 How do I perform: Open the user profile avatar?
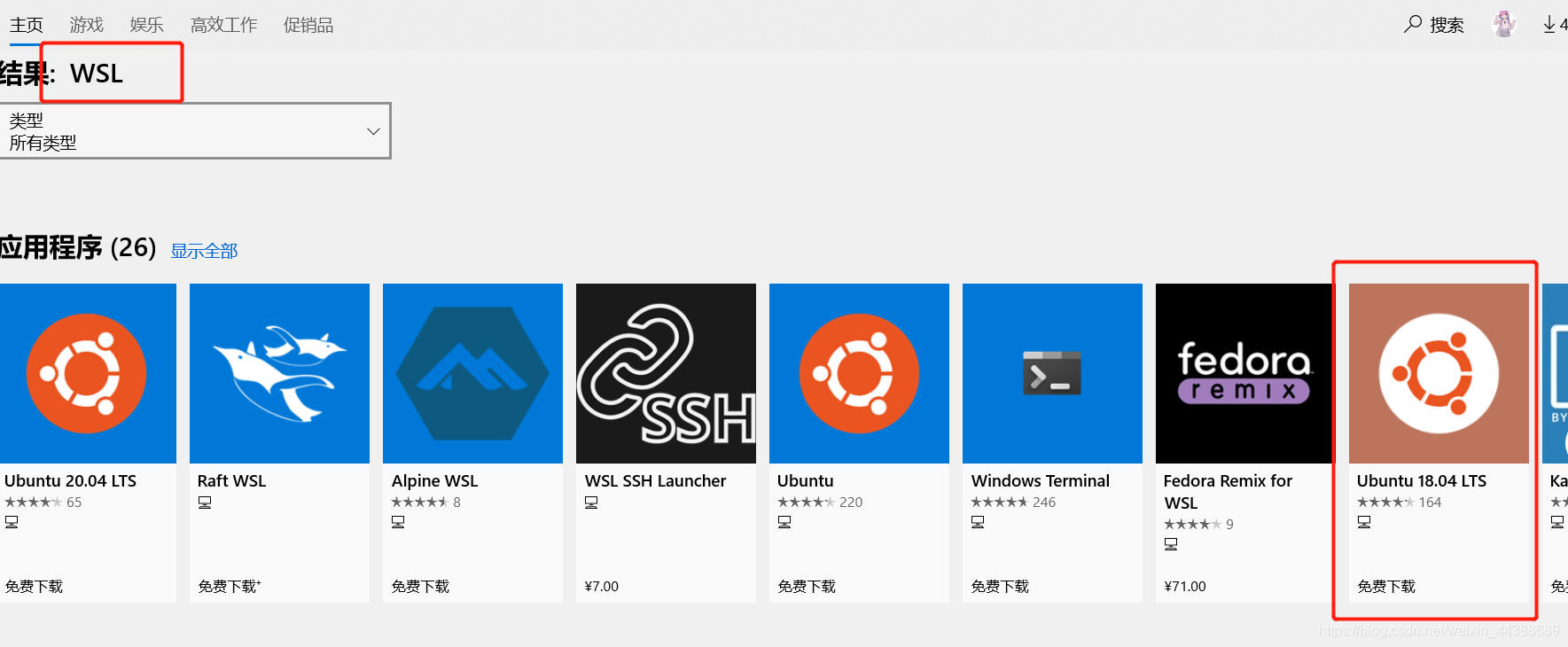pyautogui.click(x=1504, y=24)
